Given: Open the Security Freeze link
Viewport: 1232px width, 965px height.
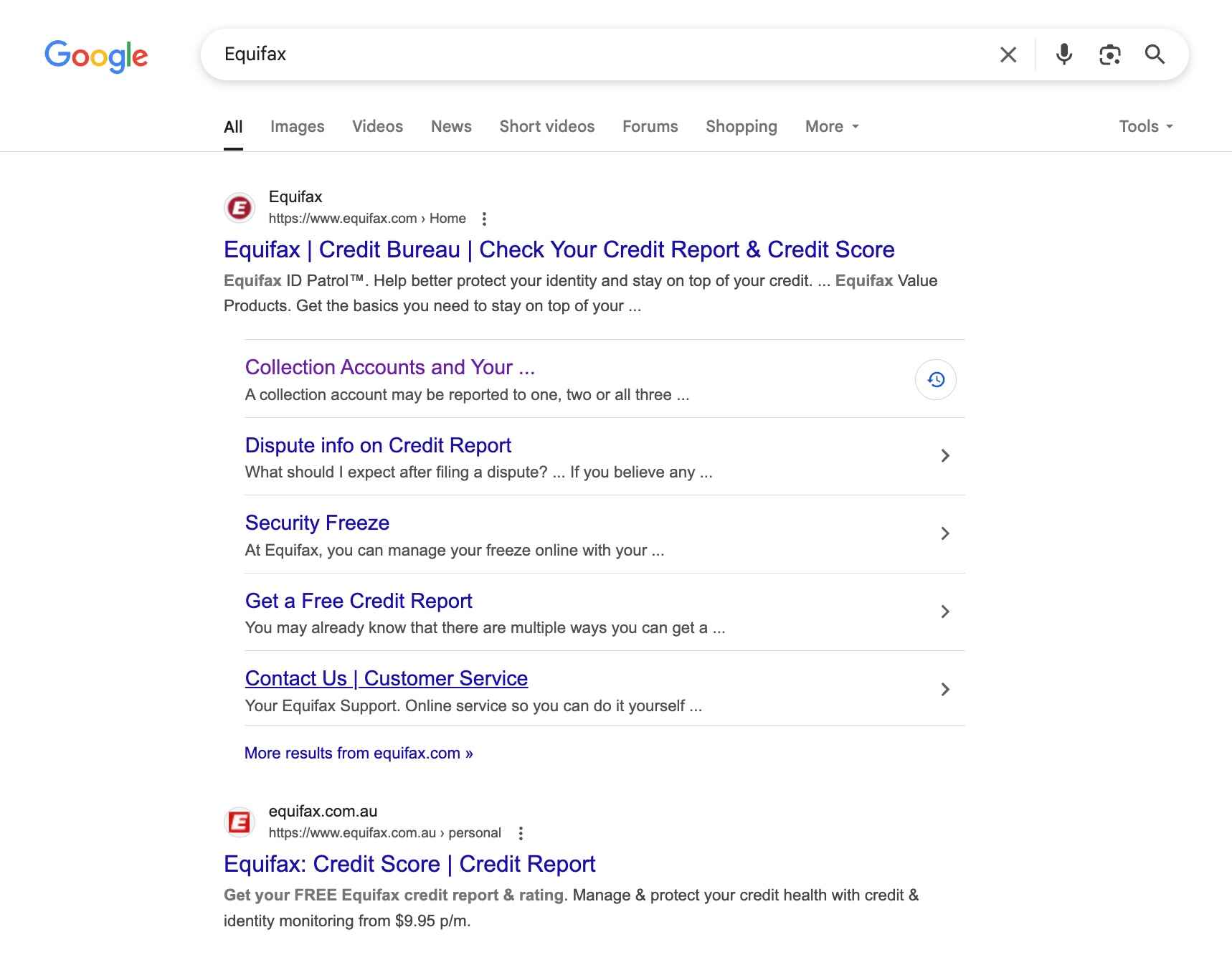Looking at the screenshot, I should [x=317, y=523].
